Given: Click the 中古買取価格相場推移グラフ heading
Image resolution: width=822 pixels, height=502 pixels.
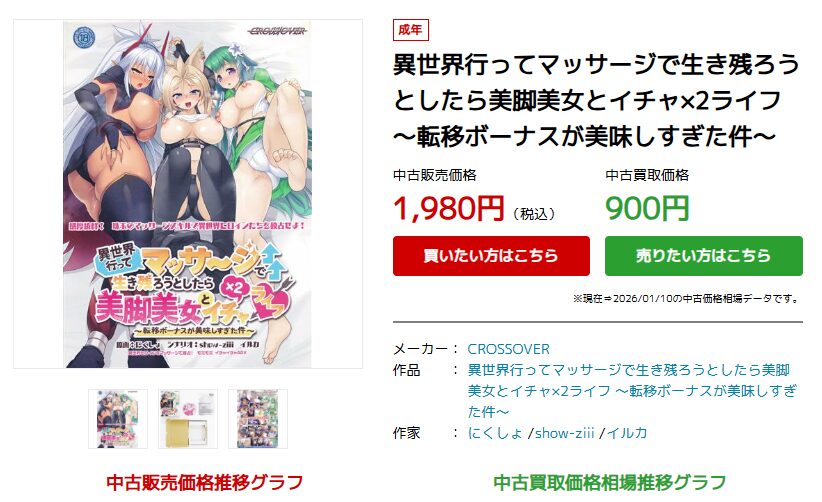Looking at the screenshot, I should [x=610, y=482].
